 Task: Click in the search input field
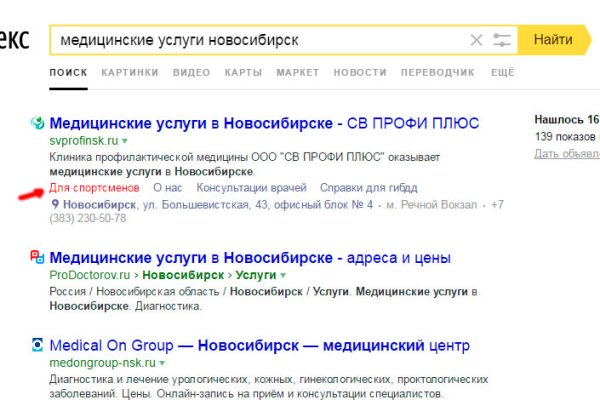pos(250,40)
